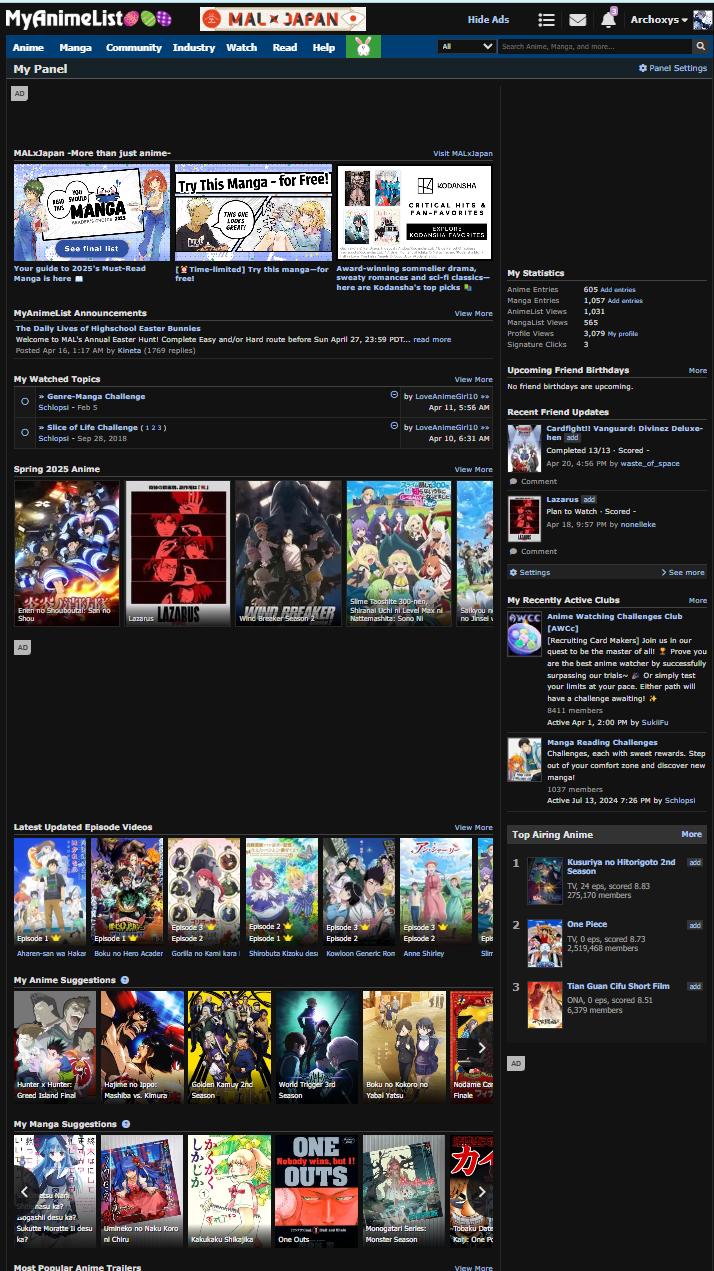714x1271 pixels.
Task: Click View More for MyAnimeList Announcements
Action: click(x=474, y=313)
